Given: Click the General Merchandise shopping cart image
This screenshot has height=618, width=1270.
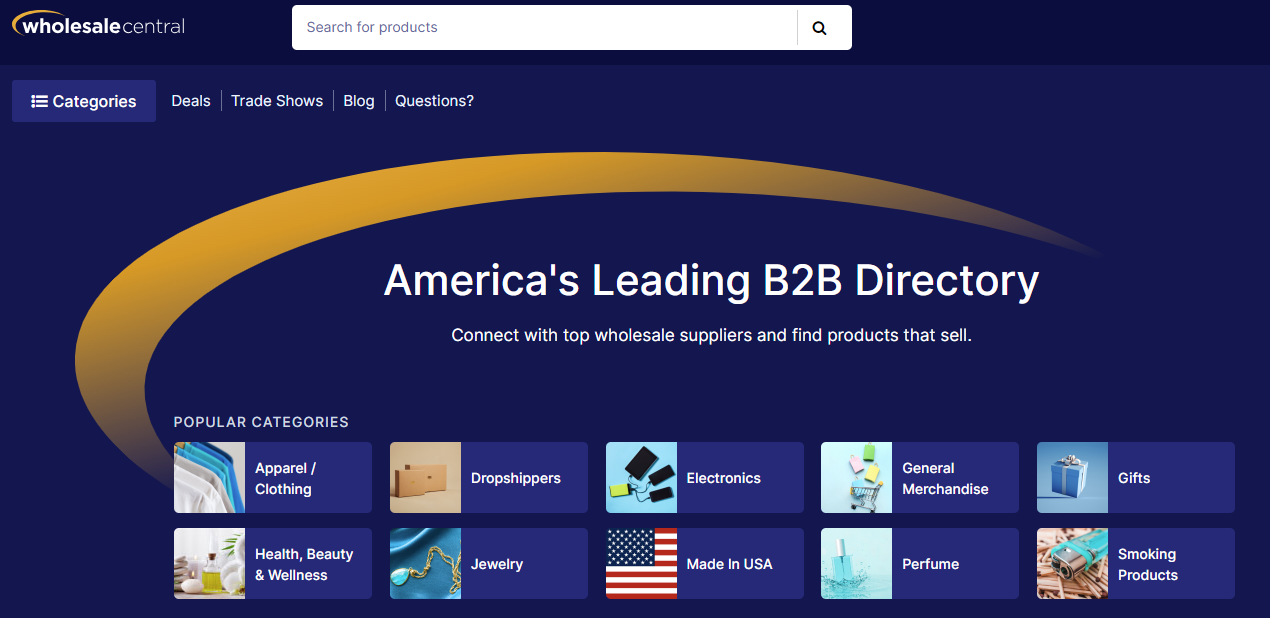Looking at the screenshot, I should tap(856, 477).
